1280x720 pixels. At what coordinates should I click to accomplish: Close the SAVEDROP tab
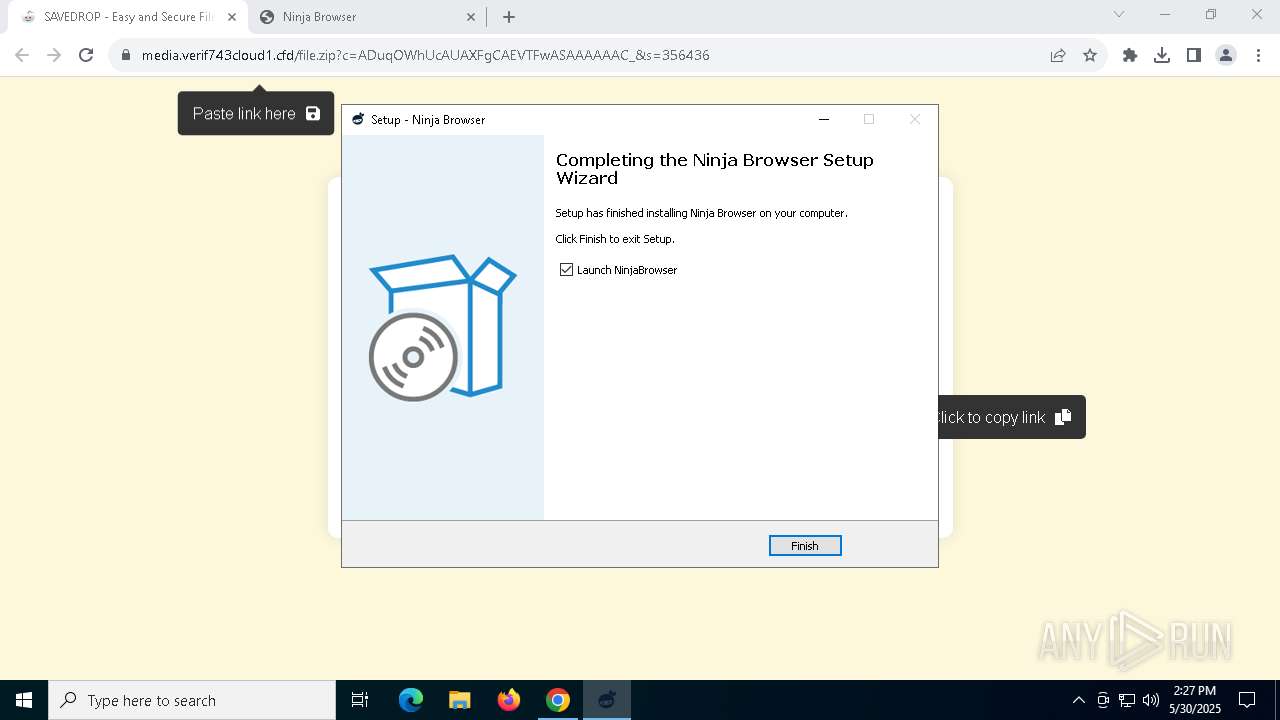(x=232, y=17)
